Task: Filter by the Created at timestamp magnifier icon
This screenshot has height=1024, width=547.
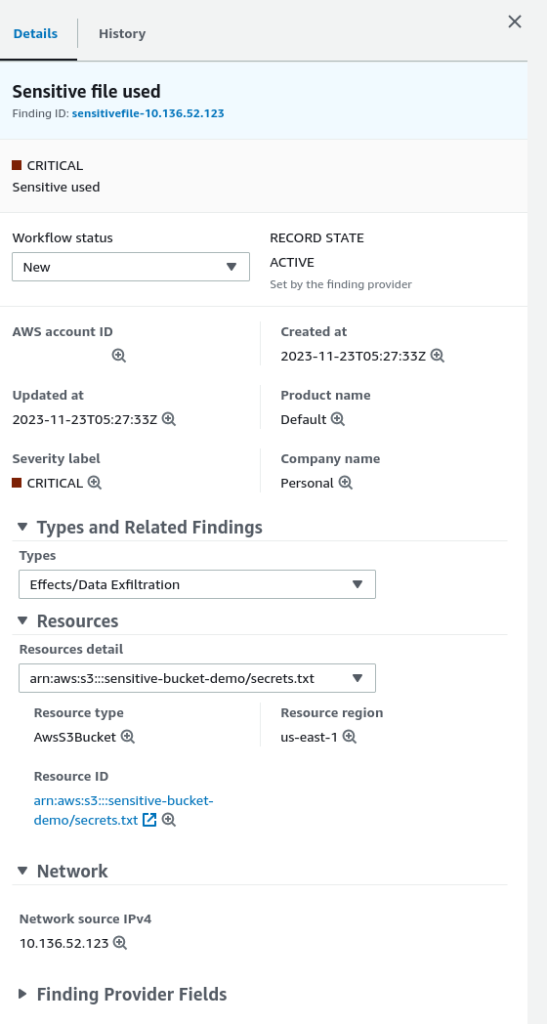Action: 437,356
